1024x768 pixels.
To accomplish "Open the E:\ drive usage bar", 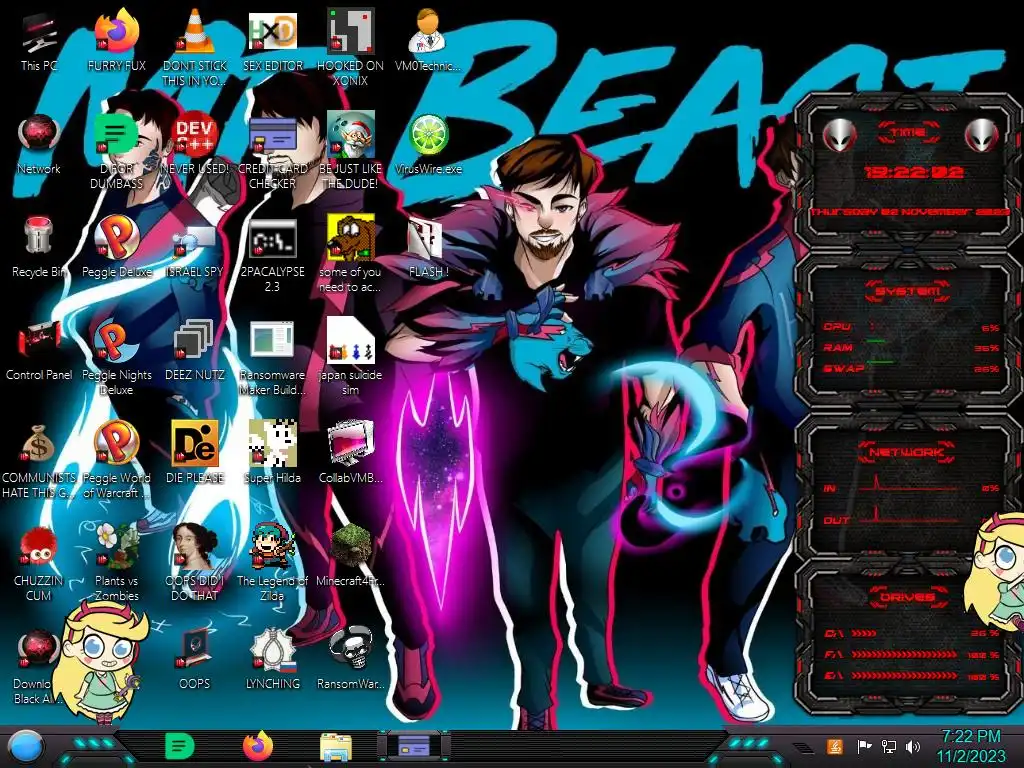I will (x=912, y=677).
